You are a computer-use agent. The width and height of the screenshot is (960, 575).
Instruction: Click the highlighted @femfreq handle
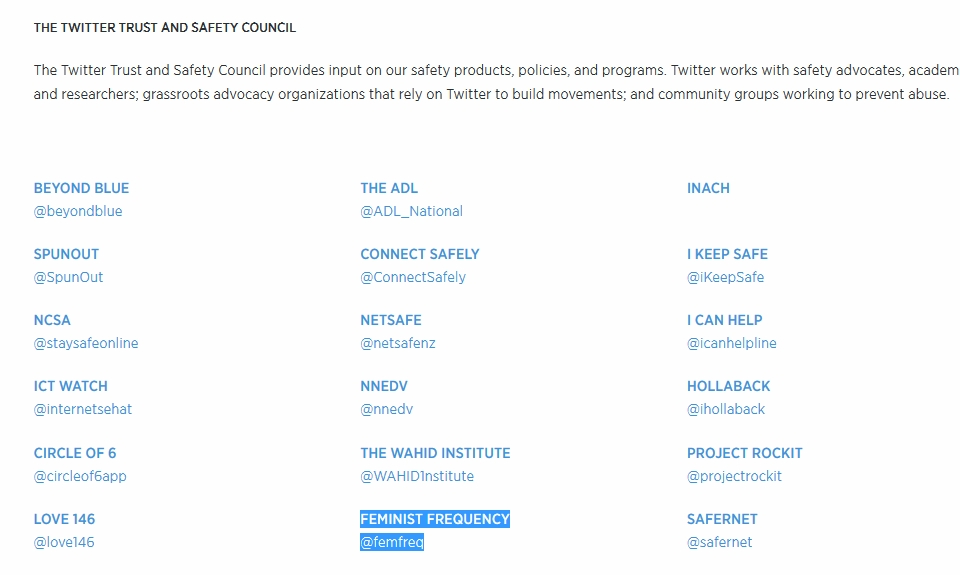point(392,542)
